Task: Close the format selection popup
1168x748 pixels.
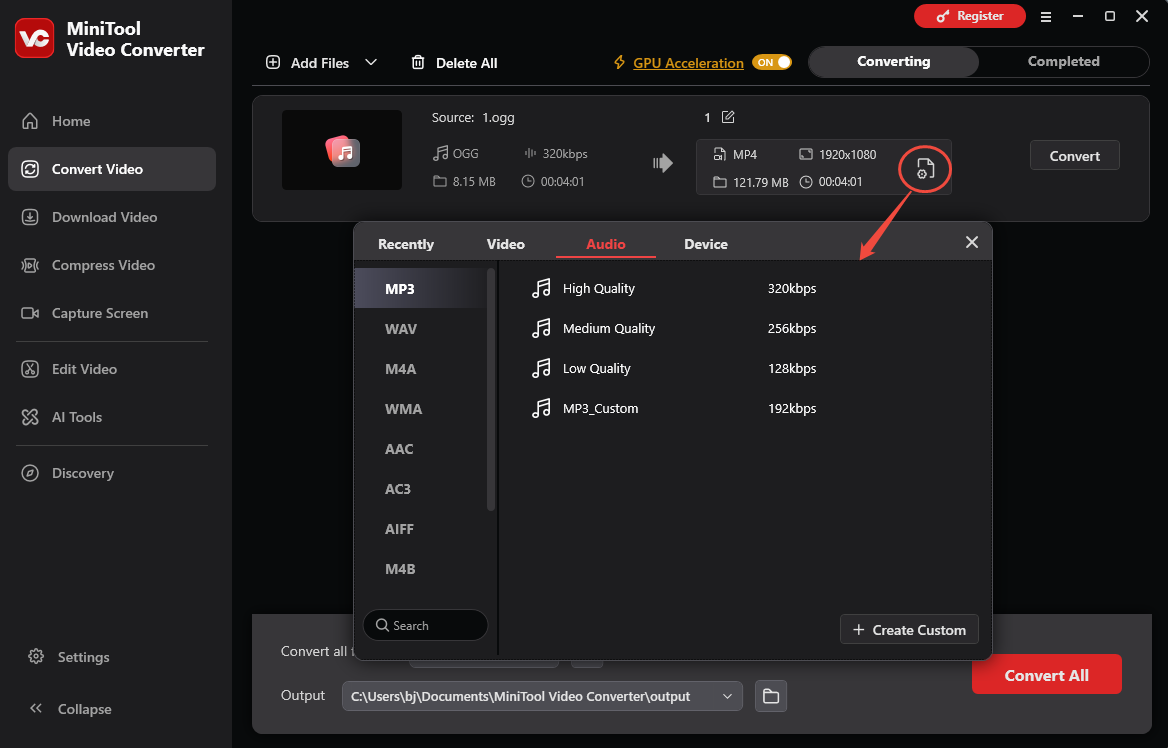Action: [x=971, y=242]
